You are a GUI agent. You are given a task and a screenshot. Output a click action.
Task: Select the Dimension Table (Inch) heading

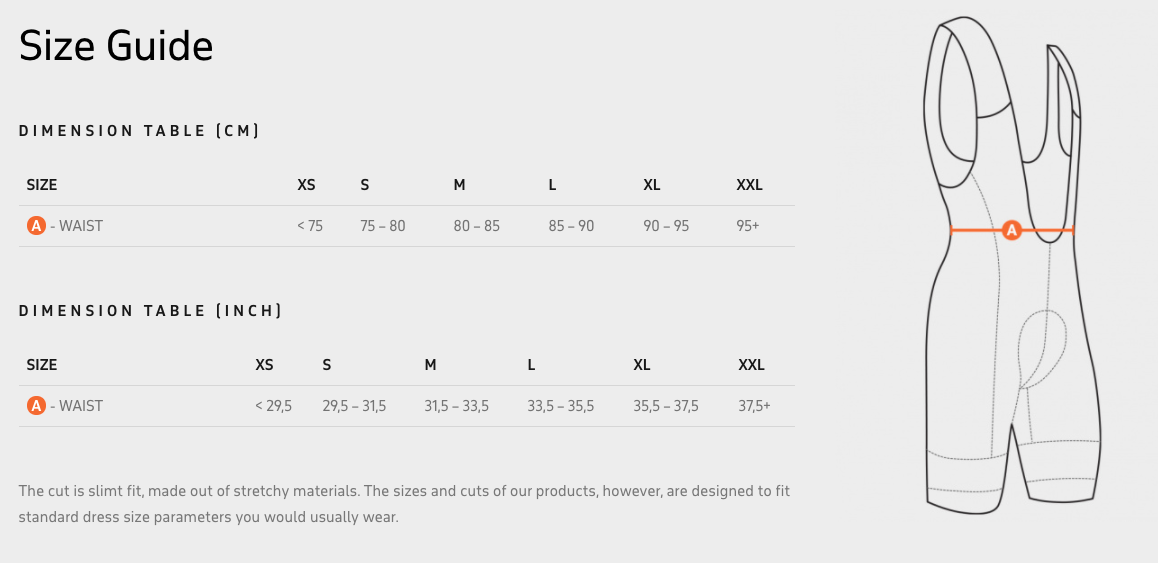click(150, 311)
